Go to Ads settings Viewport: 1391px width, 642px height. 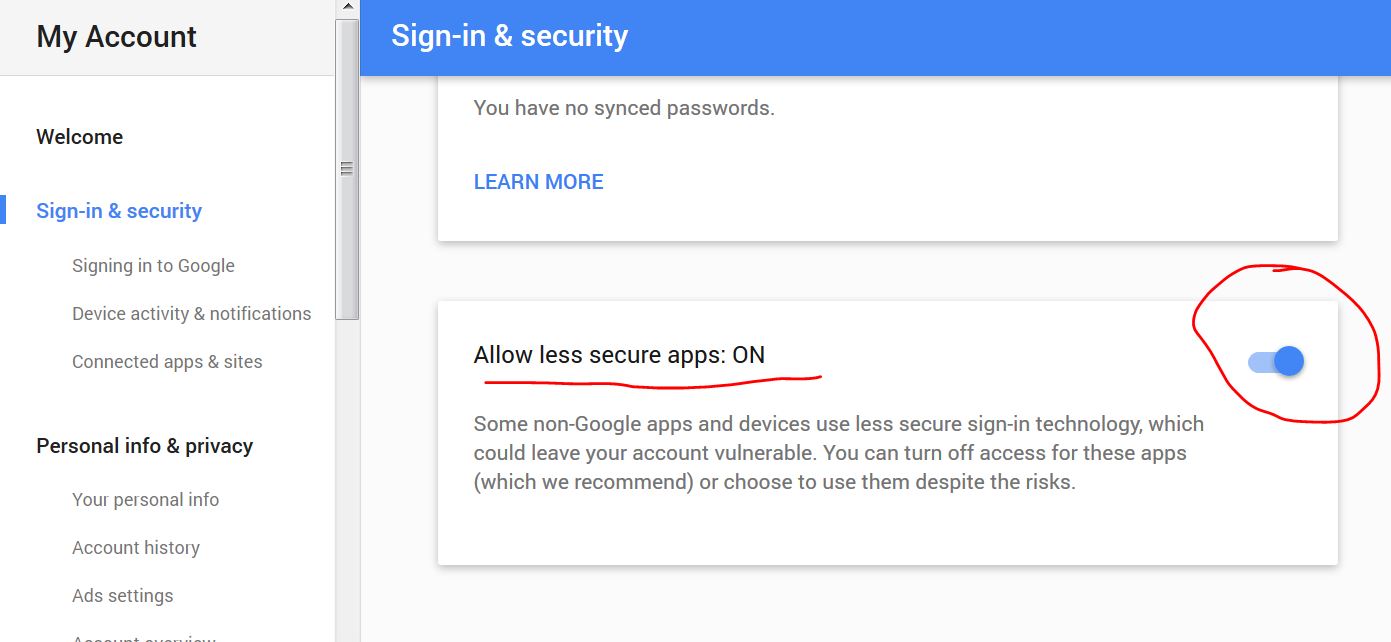pos(122,596)
